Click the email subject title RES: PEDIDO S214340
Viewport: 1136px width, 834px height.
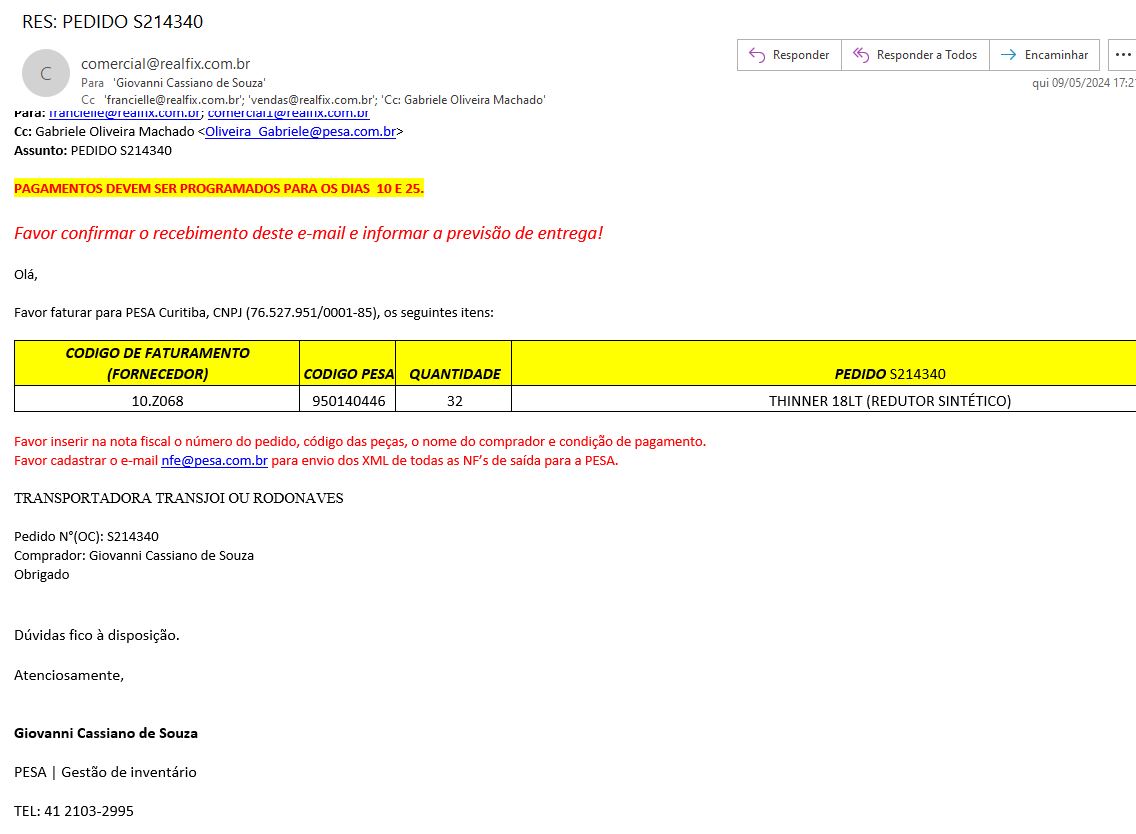pos(112,22)
